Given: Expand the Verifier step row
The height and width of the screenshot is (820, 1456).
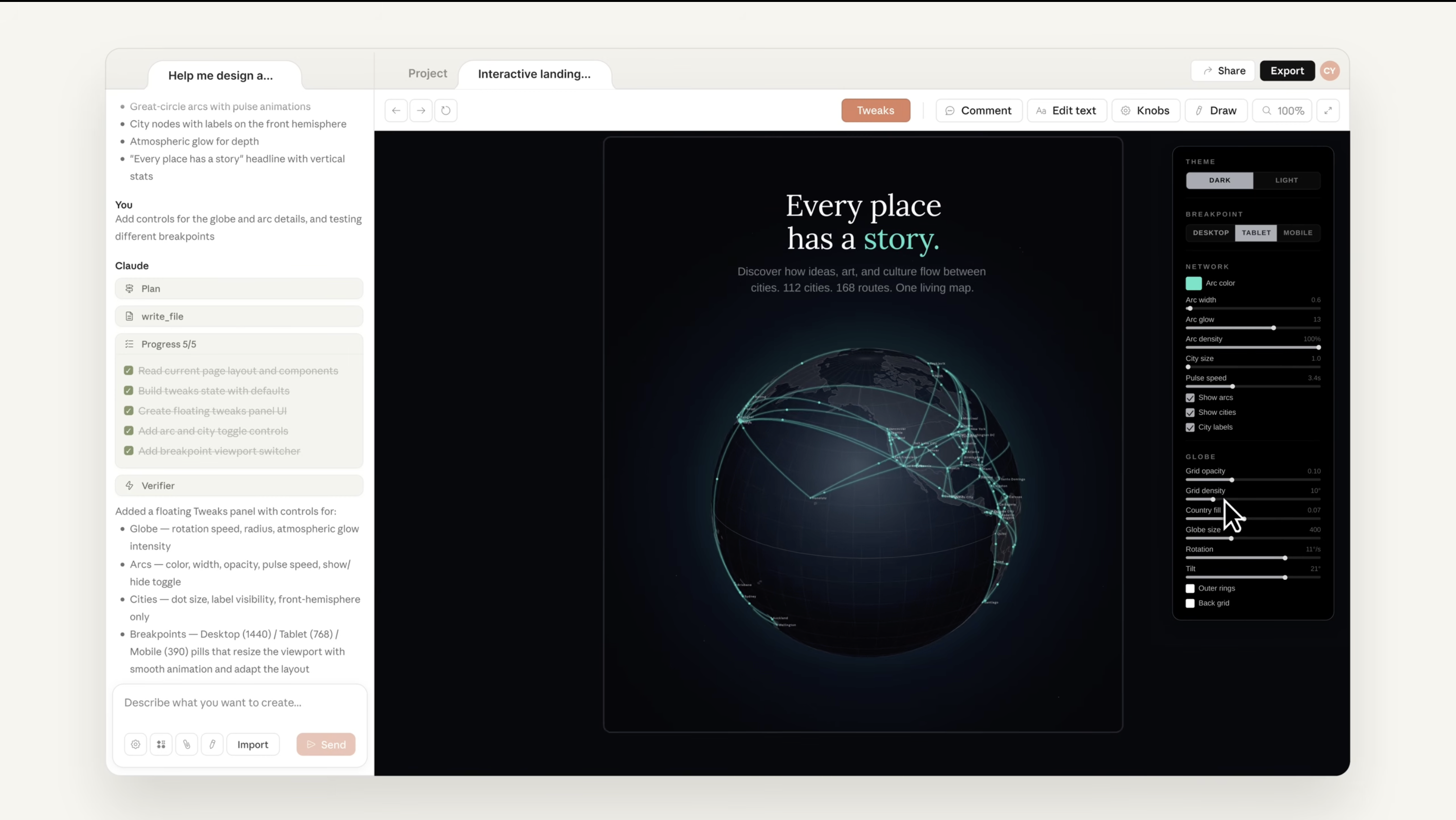Looking at the screenshot, I should [x=239, y=486].
